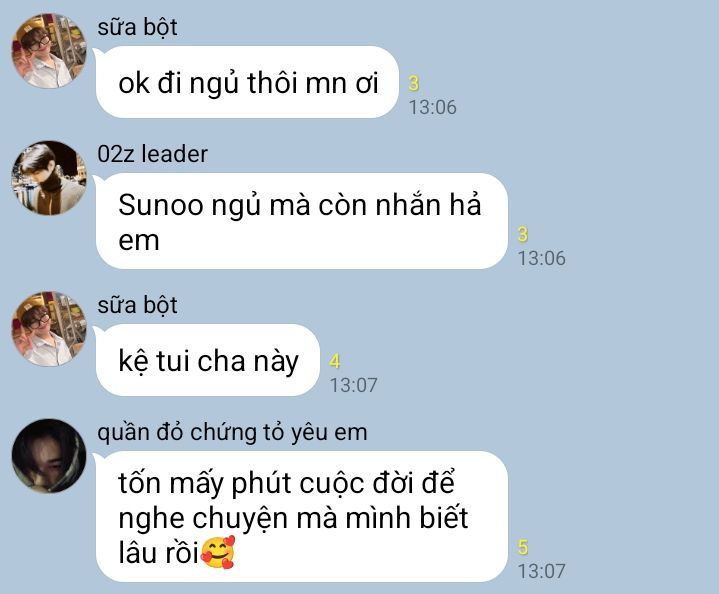Select the "tốn mấy phút cuộc đời" message bubble
The height and width of the screenshot is (594, 719).
click(x=302, y=516)
